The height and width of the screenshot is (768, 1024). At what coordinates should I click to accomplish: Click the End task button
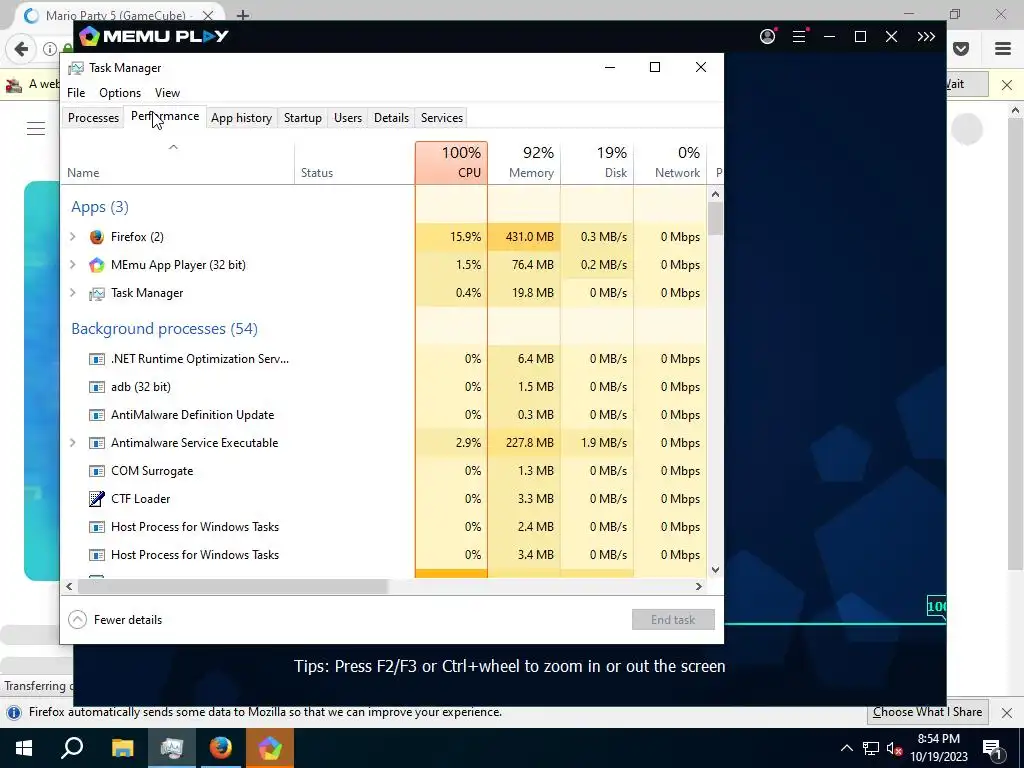(673, 620)
